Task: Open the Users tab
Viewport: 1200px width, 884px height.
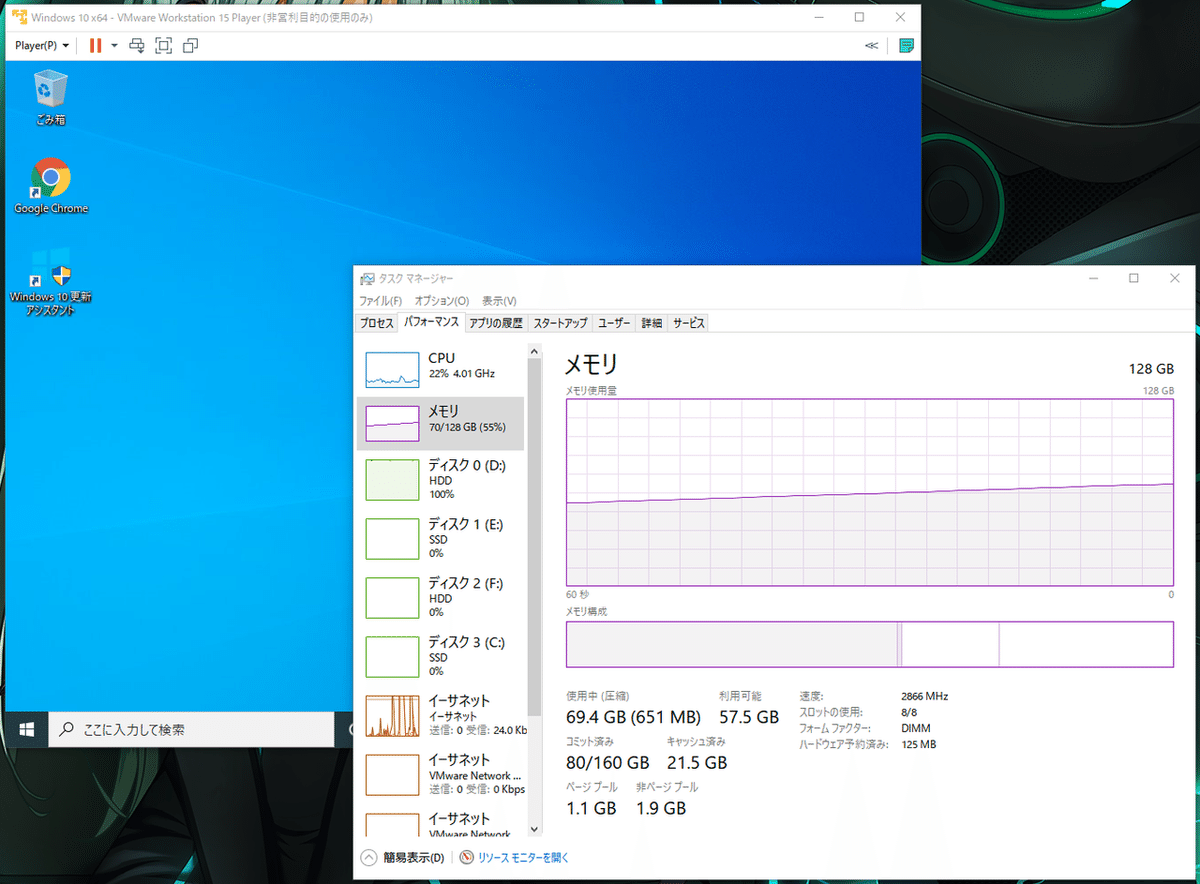Action: 614,323
